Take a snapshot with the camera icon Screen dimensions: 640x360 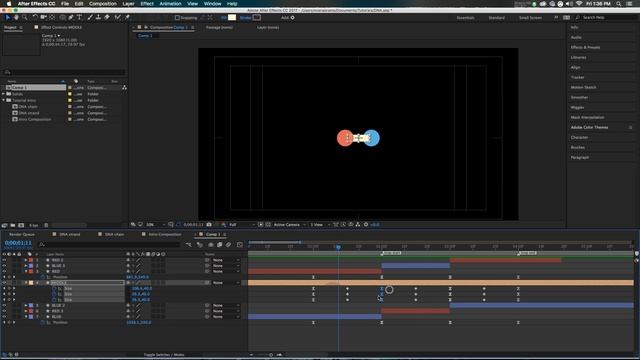209,224
